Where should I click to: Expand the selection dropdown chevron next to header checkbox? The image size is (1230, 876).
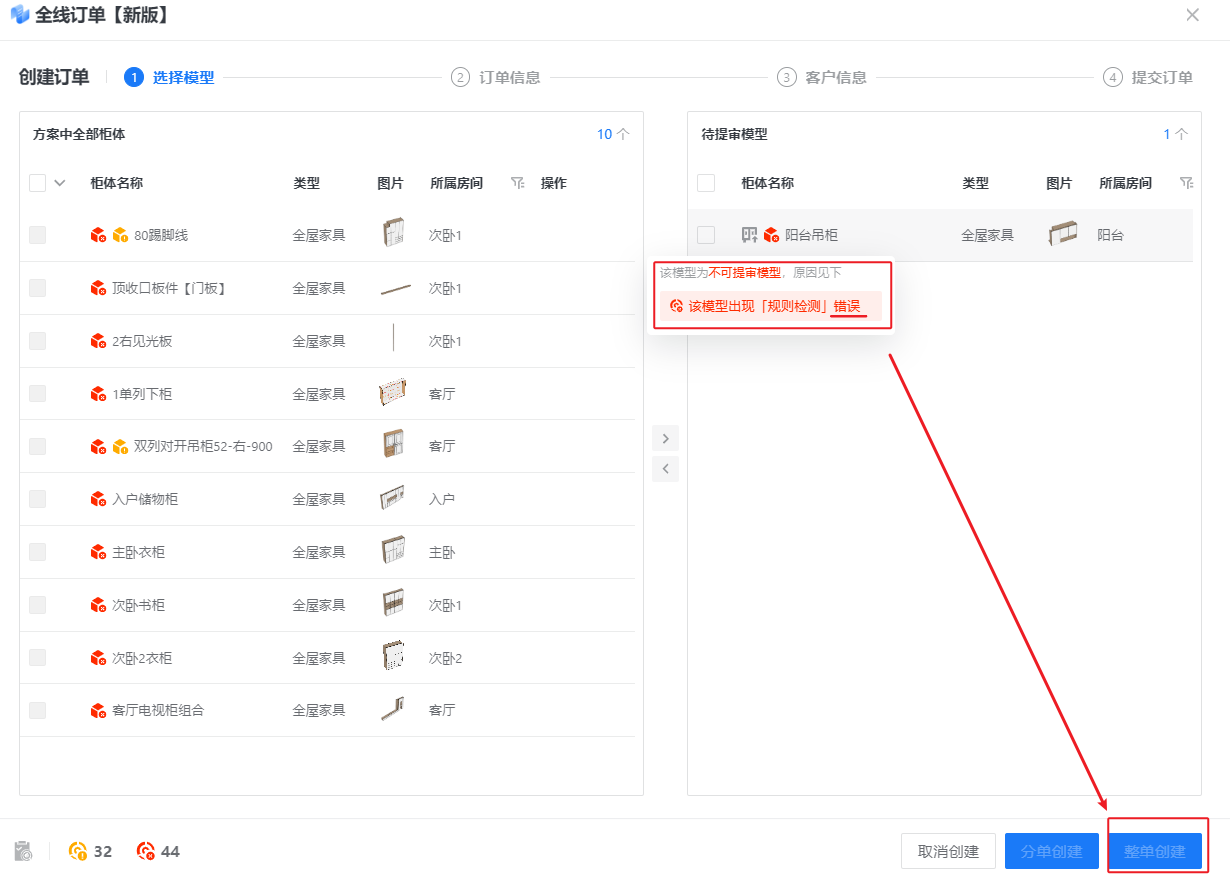[x=59, y=183]
